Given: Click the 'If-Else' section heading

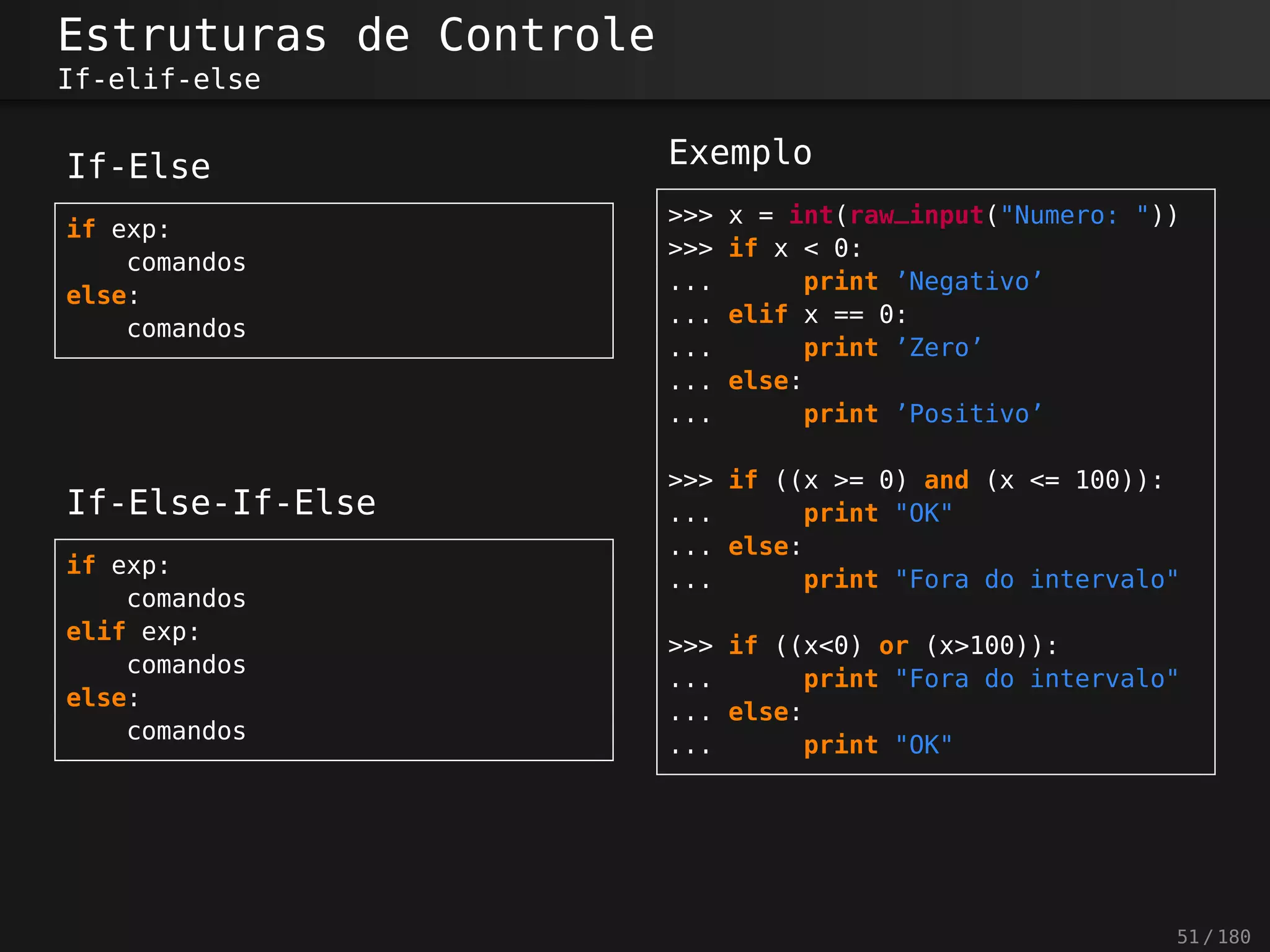Looking at the screenshot, I should pos(139,167).
